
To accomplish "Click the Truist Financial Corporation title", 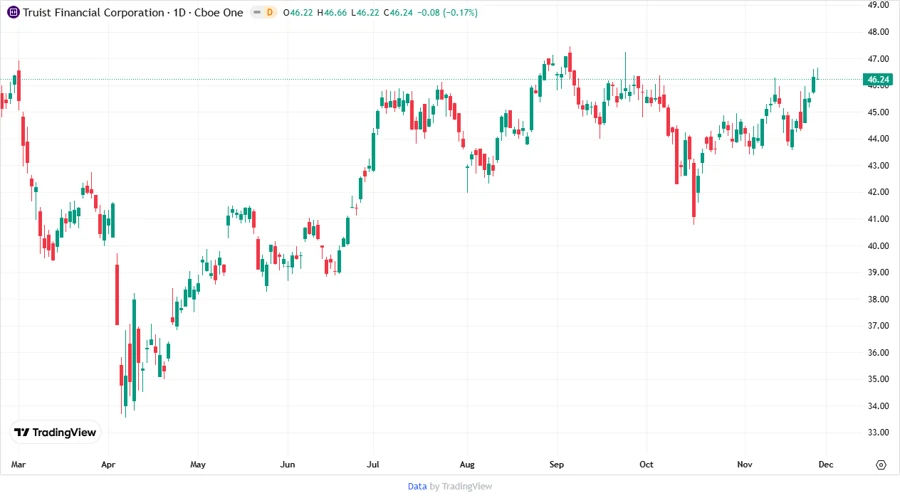I will tap(94, 12).
